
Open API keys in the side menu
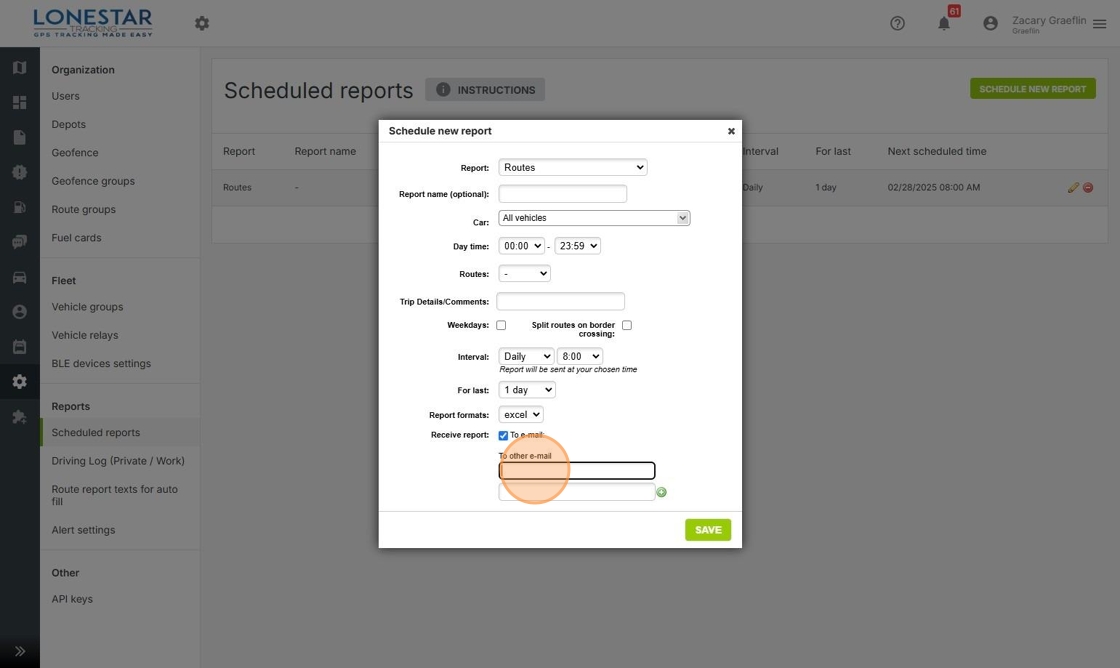click(x=72, y=599)
